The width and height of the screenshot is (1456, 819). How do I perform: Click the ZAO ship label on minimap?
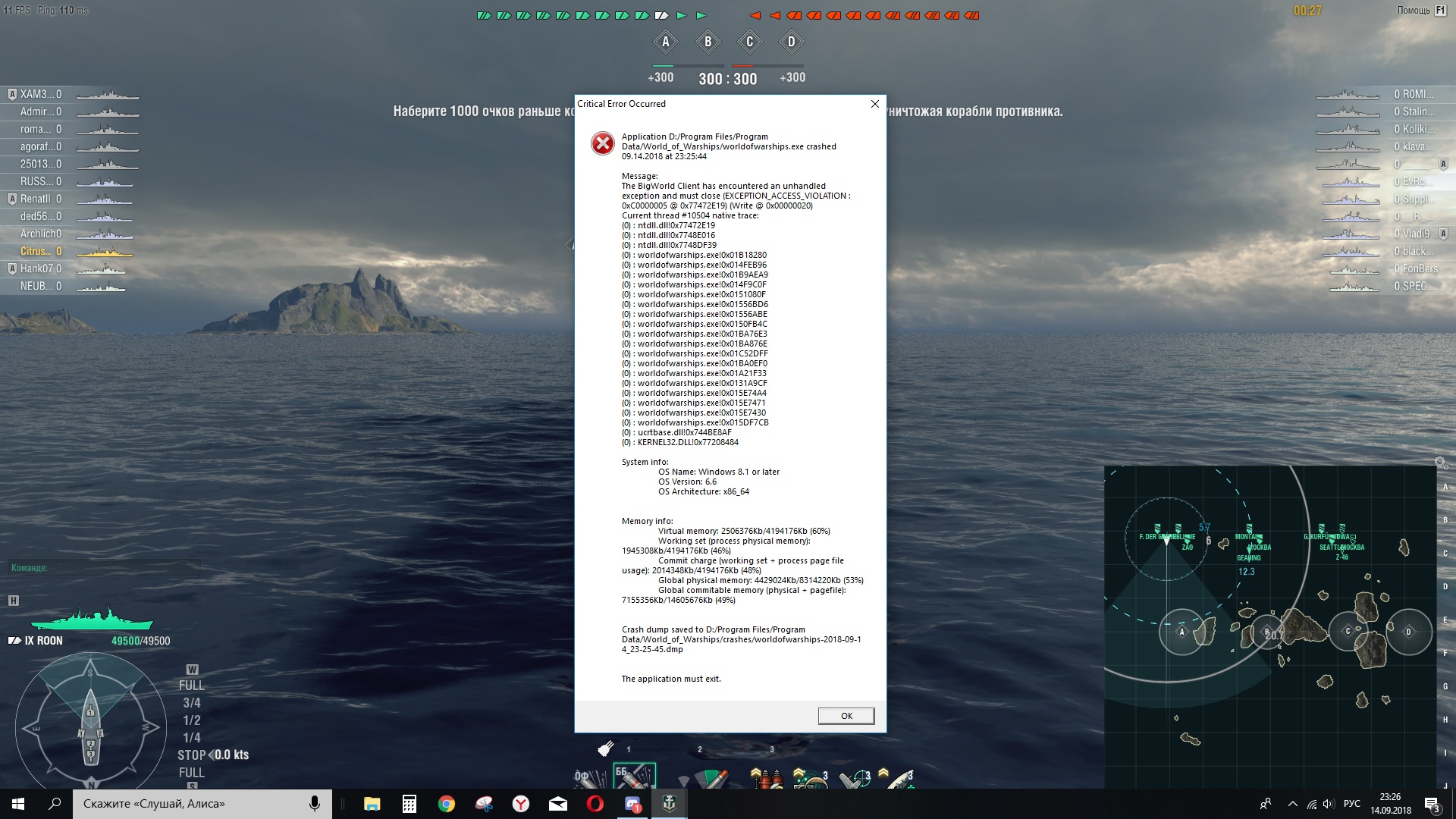[x=1188, y=548]
